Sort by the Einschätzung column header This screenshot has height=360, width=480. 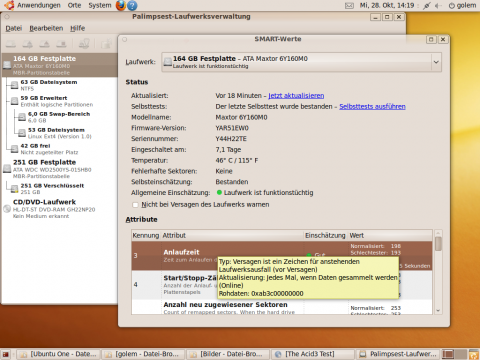325,235
